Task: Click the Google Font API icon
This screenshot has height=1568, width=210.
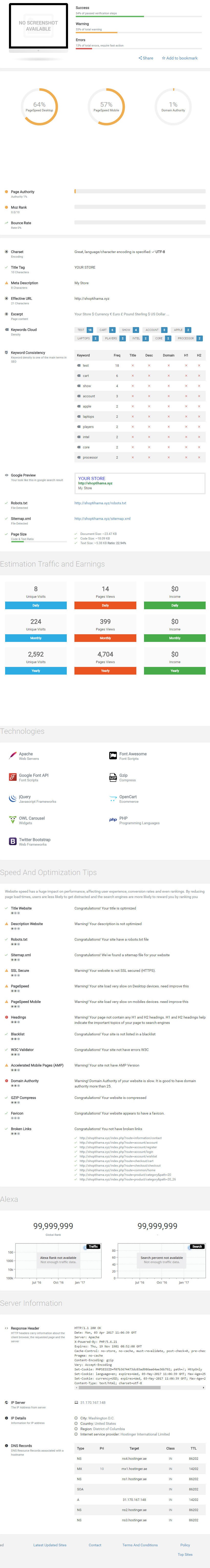Action: click(x=13, y=777)
